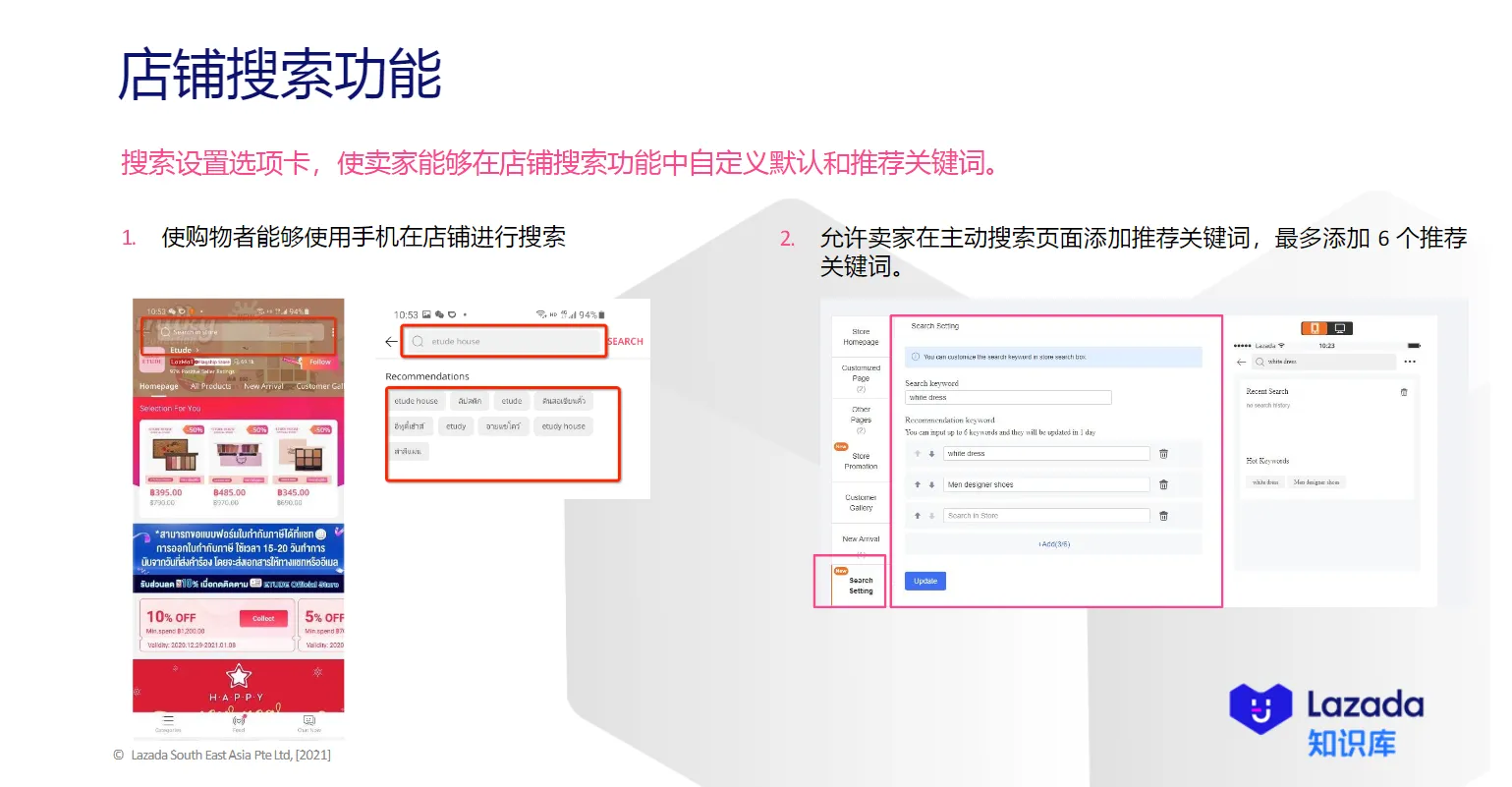Click the Follow button on the store
Viewport: 1512px width, 787px height.
[x=319, y=362]
